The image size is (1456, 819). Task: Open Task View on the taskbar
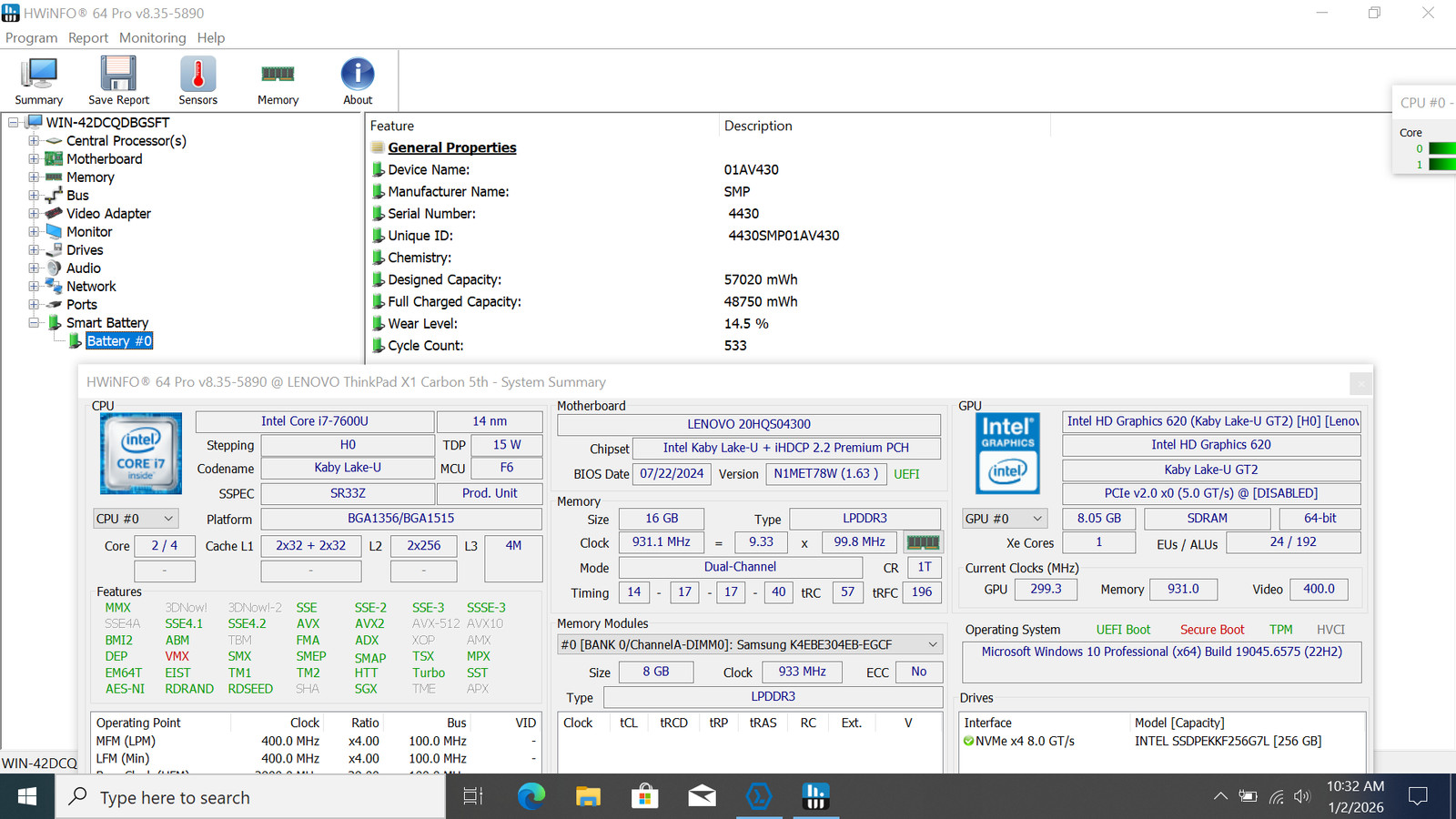click(473, 797)
